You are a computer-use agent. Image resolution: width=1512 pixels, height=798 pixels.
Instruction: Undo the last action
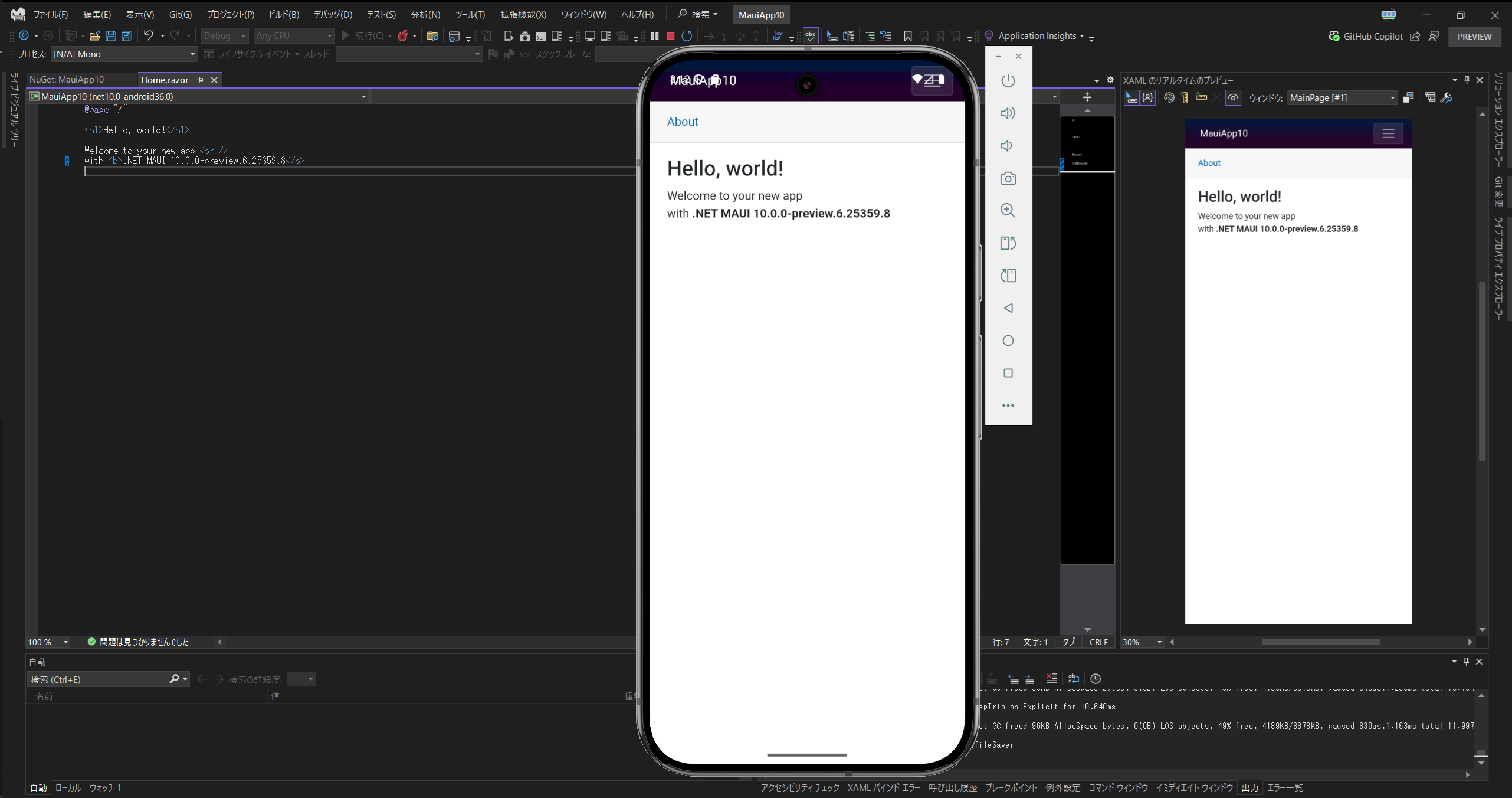tap(148, 35)
